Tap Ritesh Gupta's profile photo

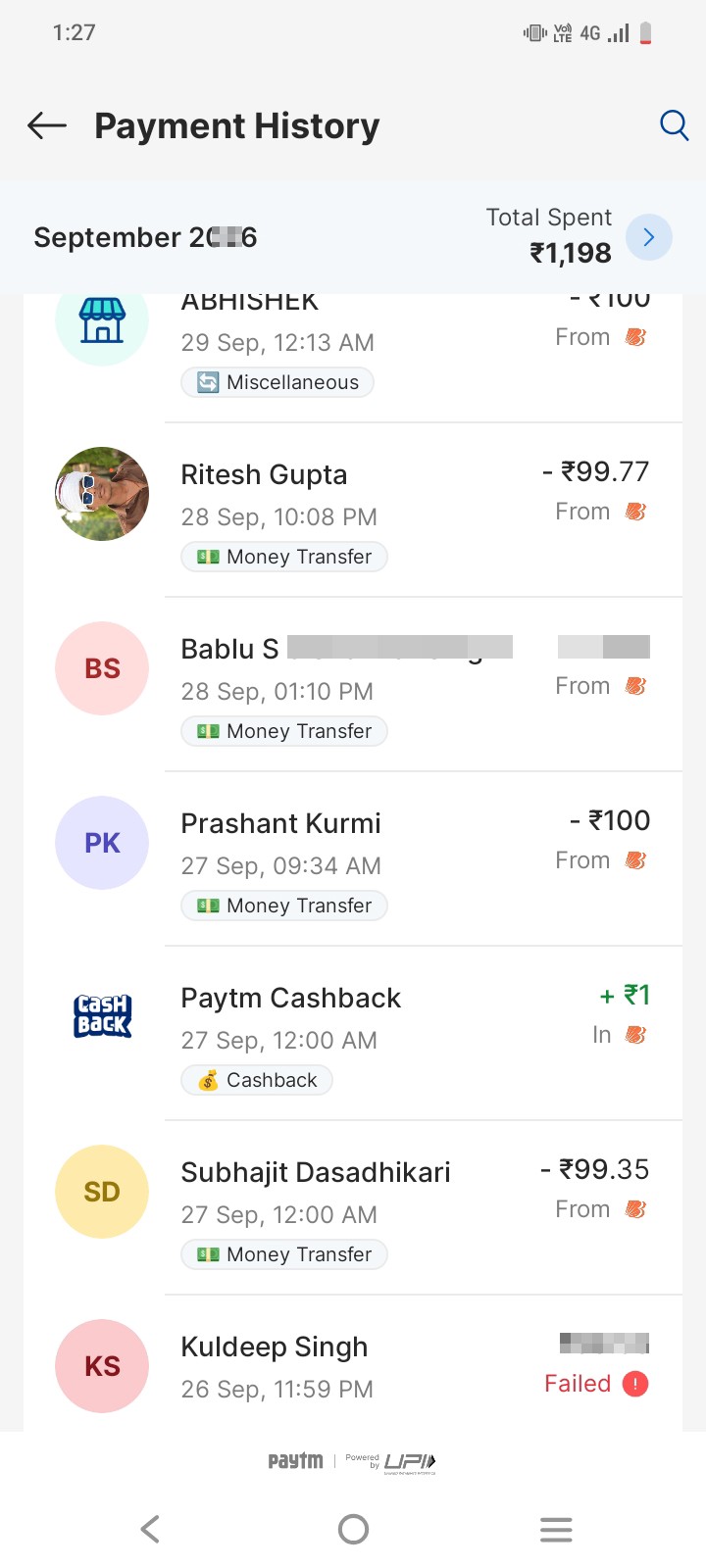(x=102, y=494)
